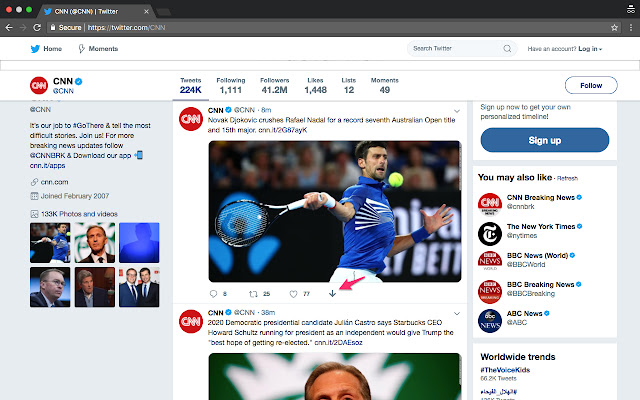
Task: Expand the Djokovic tweet options chevron
Action: 457,111
